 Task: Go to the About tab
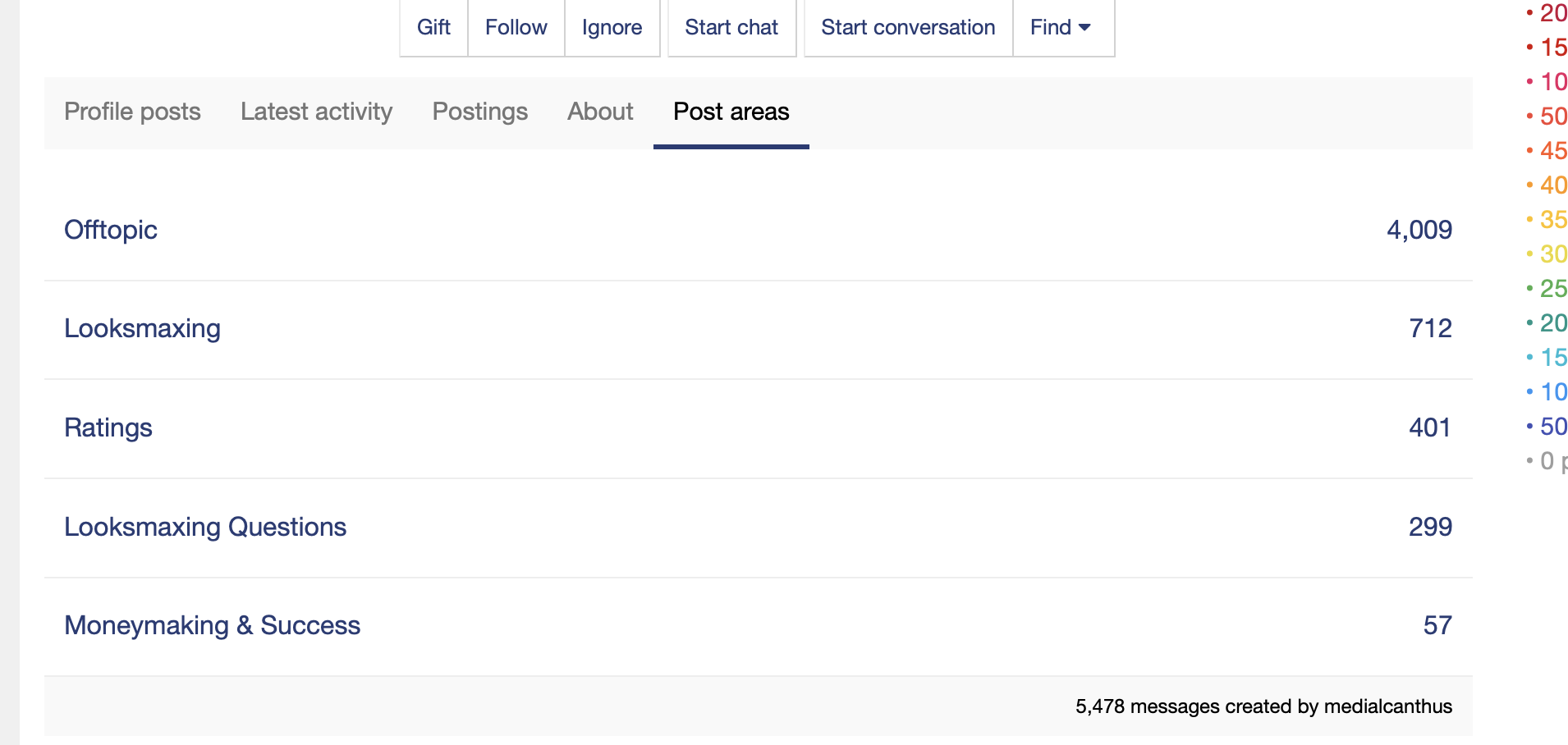pyautogui.click(x=600, y=112)
